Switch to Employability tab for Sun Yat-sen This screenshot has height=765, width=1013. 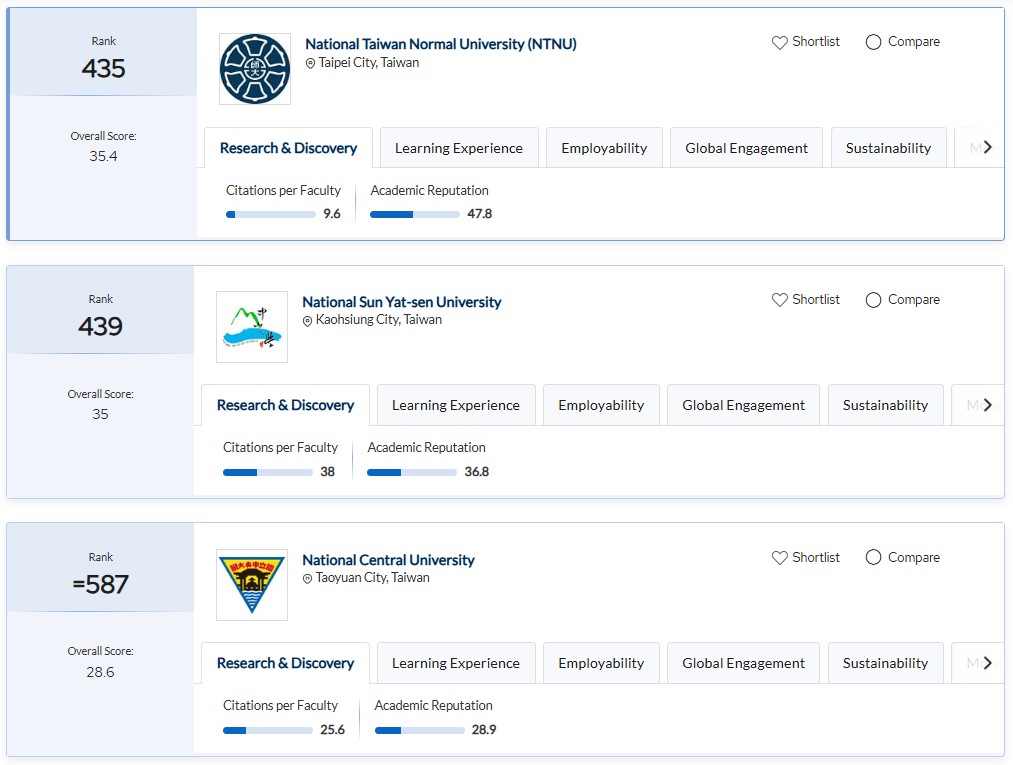[x=601, y=405]
